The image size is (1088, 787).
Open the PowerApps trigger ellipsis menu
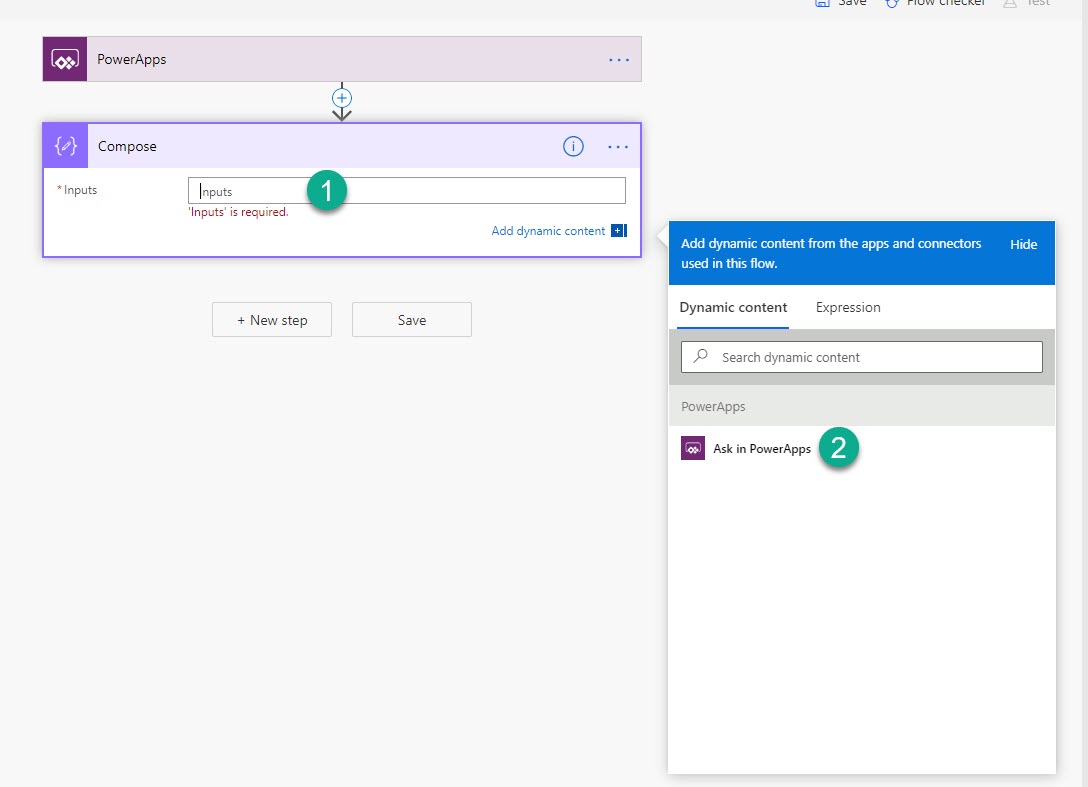click(619, 60)
